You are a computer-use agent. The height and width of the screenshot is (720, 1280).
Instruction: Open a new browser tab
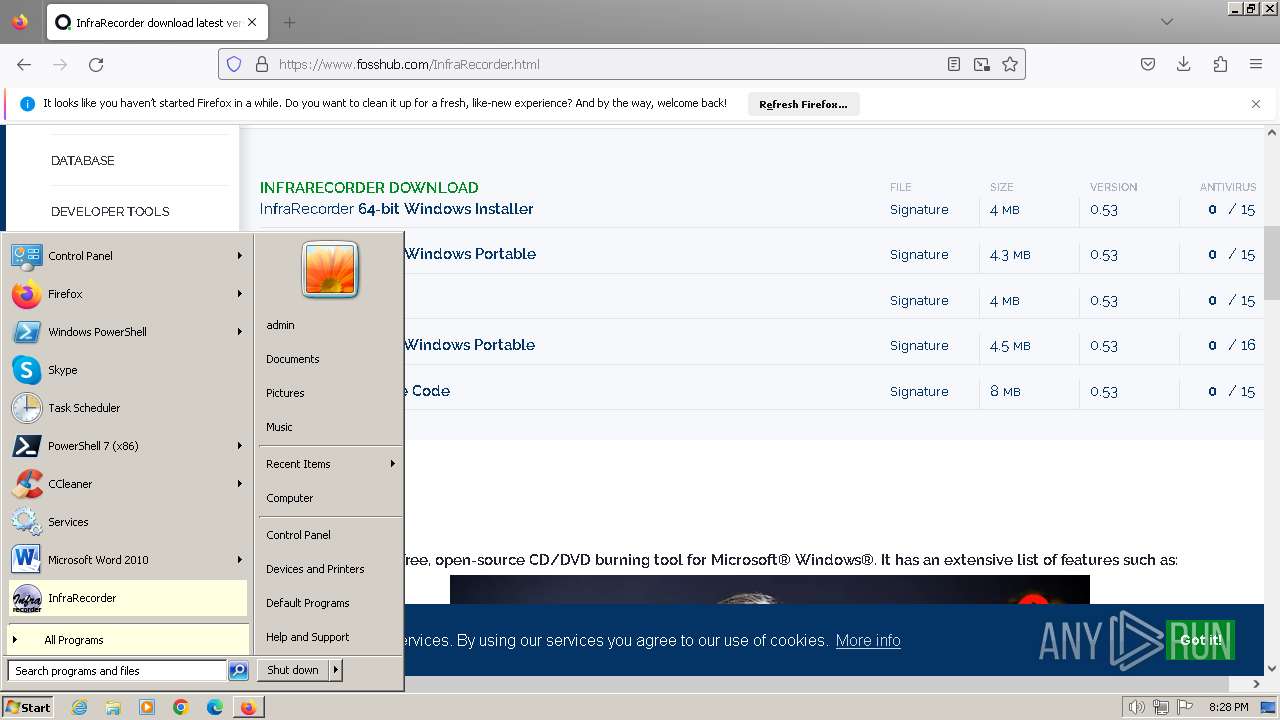(x=289, y=22)
